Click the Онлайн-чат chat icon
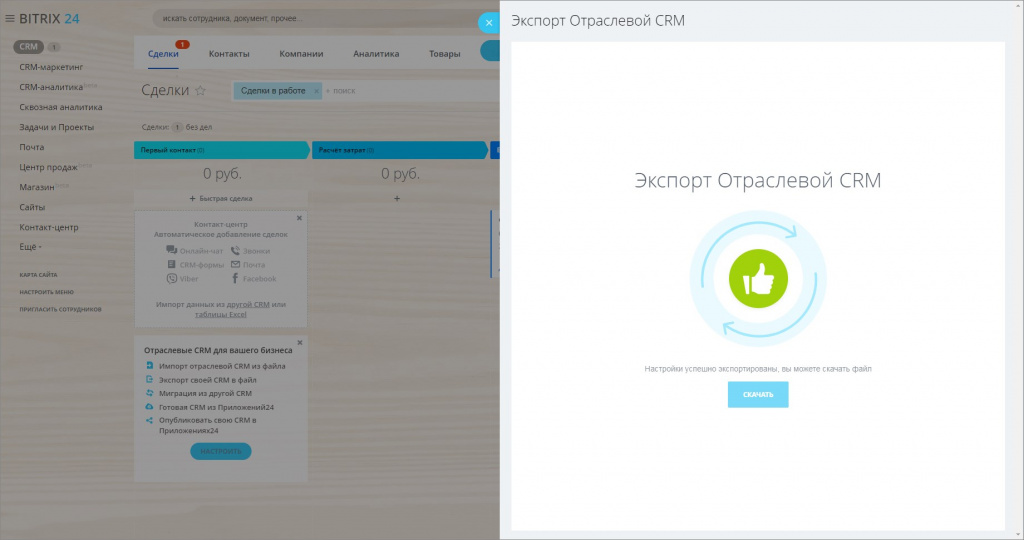 [171, 250]
